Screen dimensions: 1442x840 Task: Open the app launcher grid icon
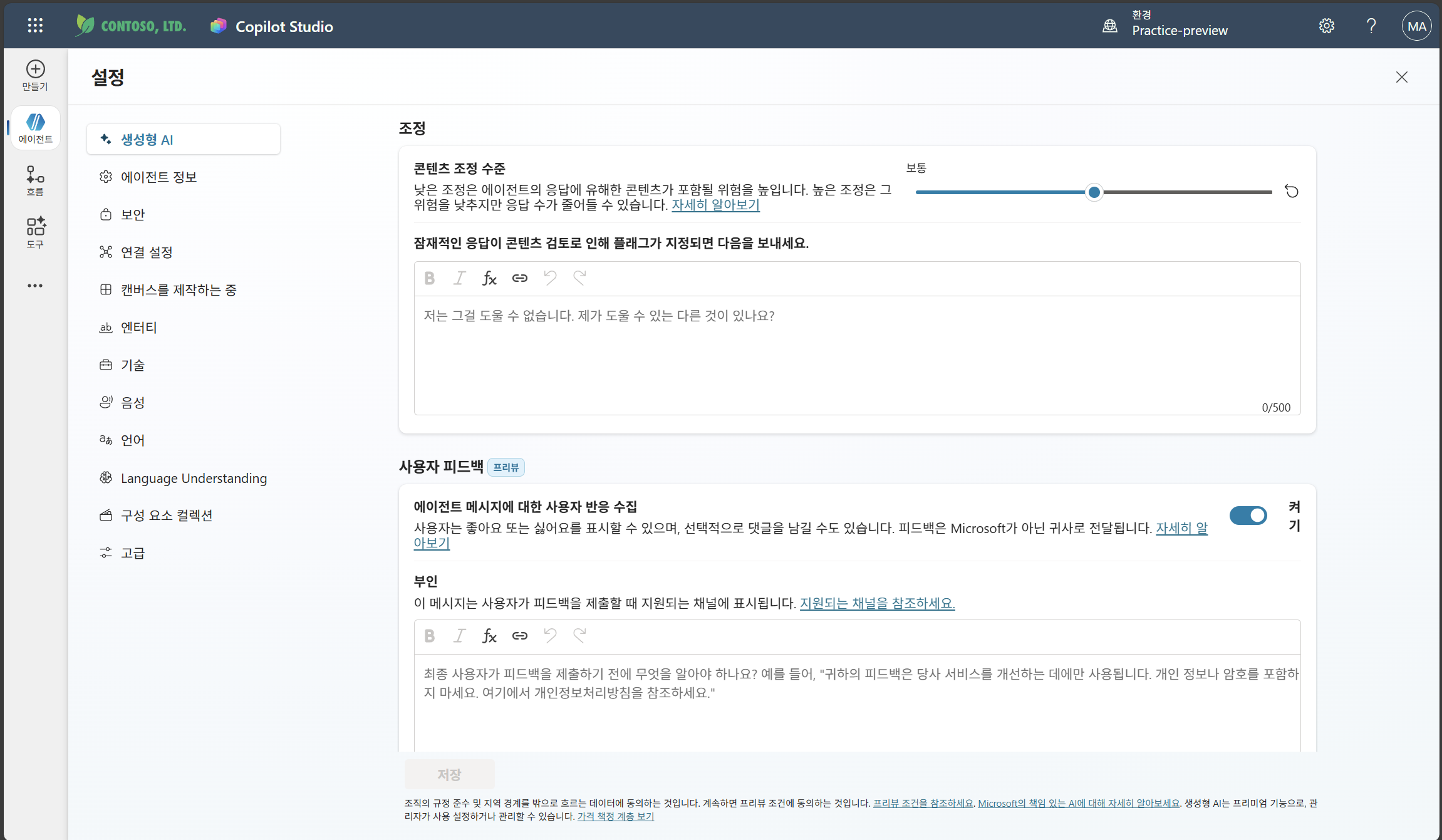point(35,26)
